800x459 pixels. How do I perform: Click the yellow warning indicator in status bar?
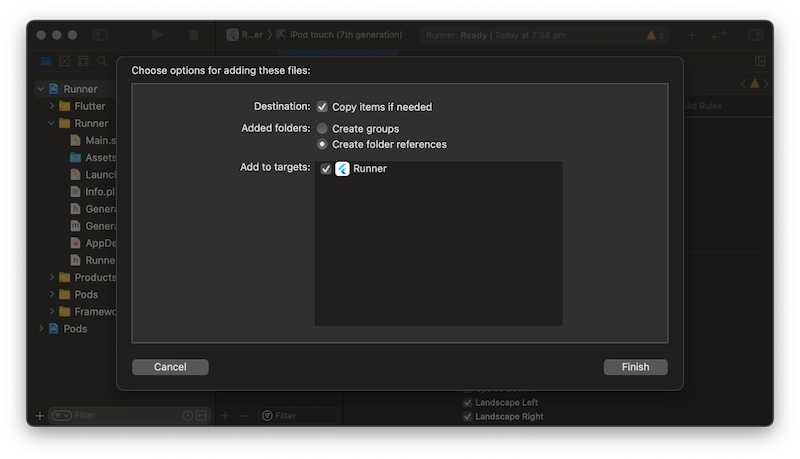click(654, 35)
